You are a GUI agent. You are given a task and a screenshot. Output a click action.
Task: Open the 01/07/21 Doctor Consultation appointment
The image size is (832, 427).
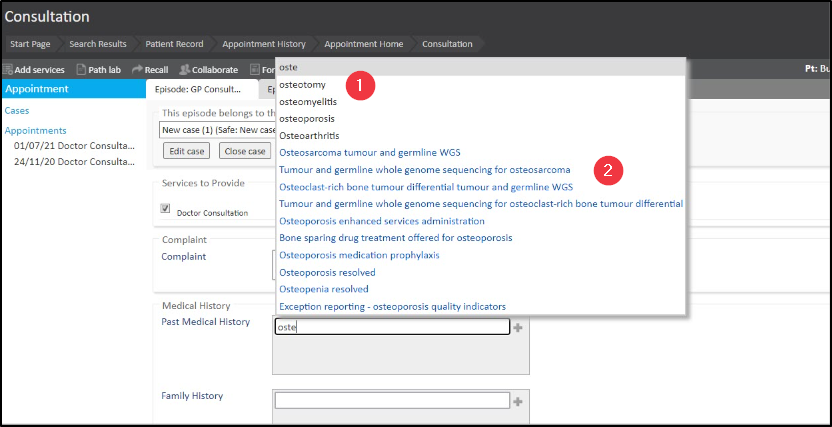[73, 145]
